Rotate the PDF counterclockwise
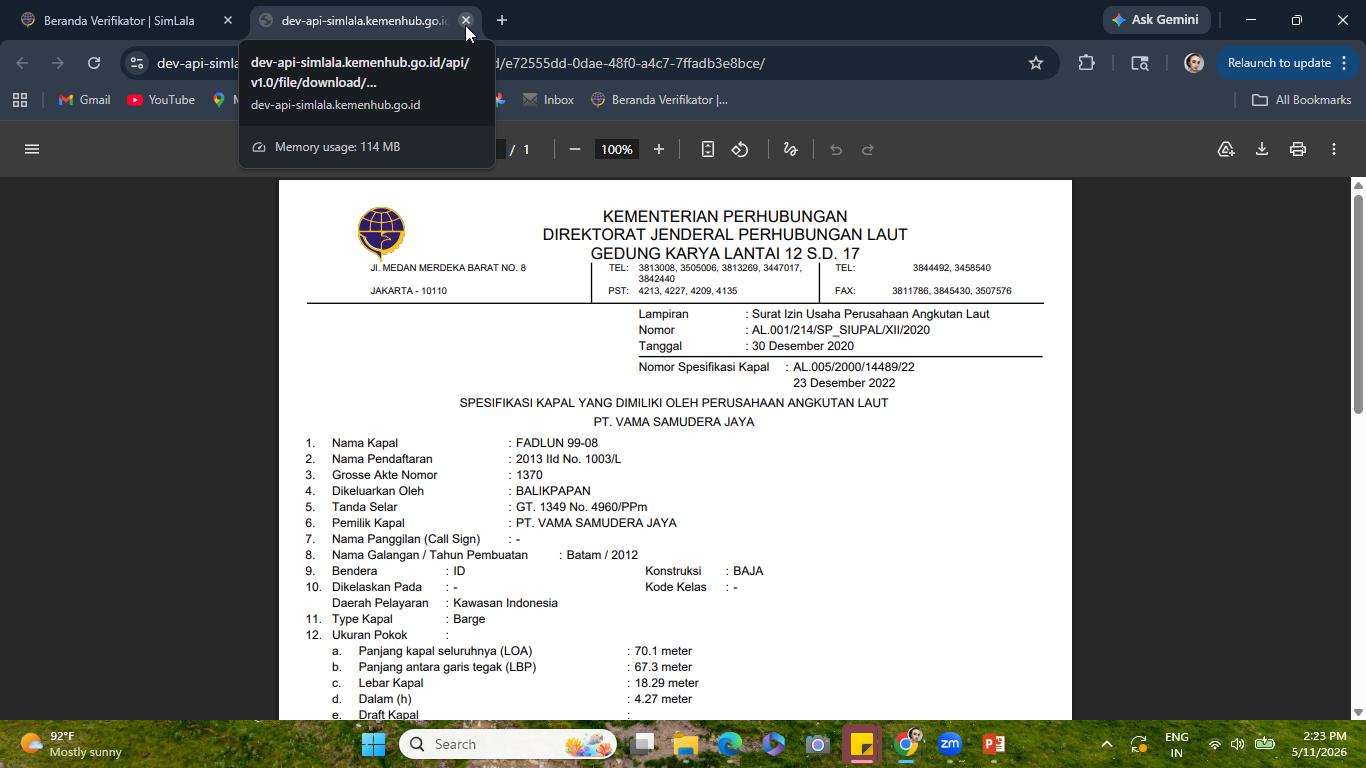 click(x=740, y=149)
